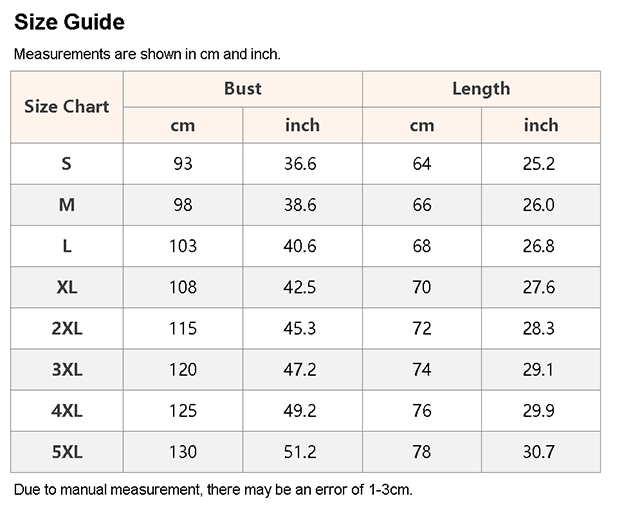Image resolution: width=617 pixels, height=514 pixels.
Task: Click the 3XL size row label
Action: (x=66, y=370)
